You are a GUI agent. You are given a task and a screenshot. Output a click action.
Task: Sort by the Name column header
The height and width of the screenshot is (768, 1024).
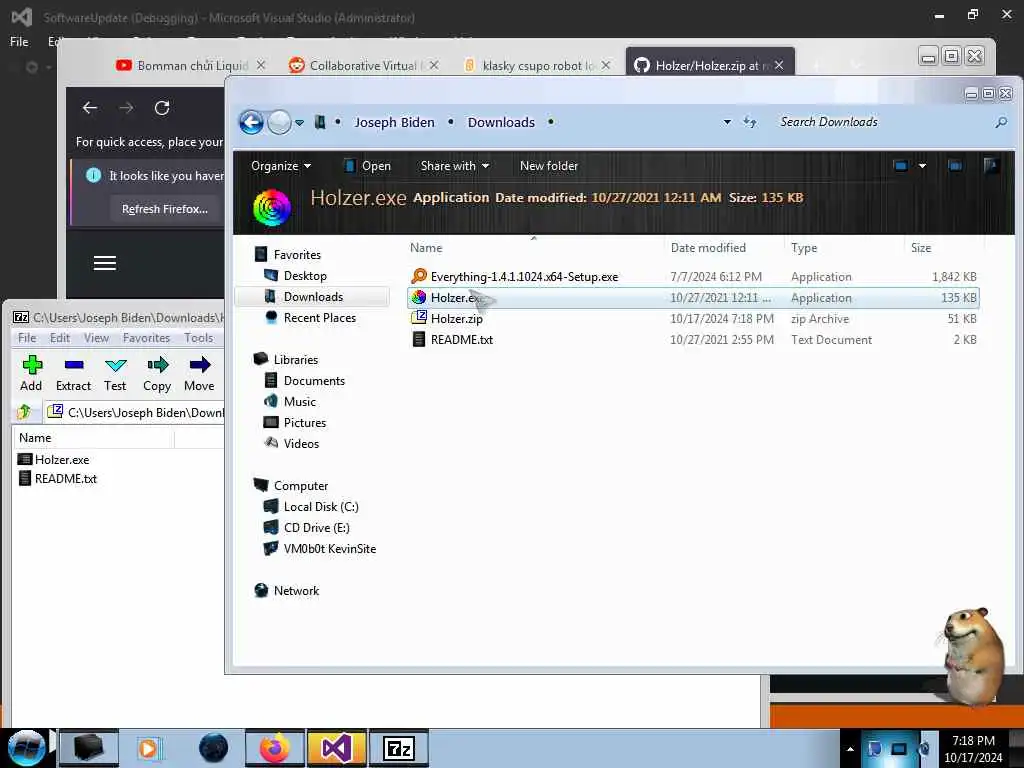pyautogui.click(x=426, y=248)
